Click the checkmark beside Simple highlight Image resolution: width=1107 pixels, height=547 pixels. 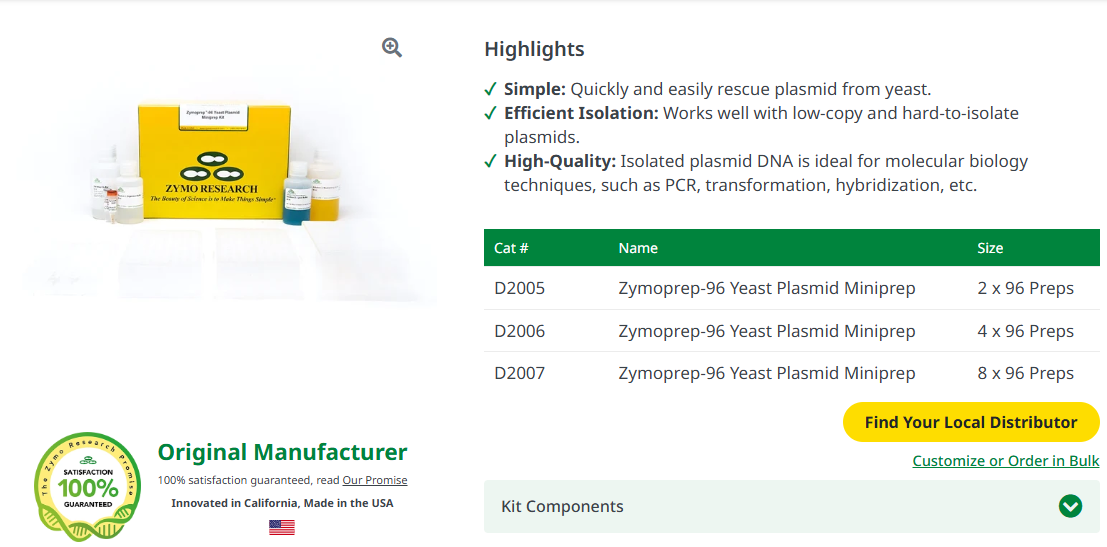490,90
